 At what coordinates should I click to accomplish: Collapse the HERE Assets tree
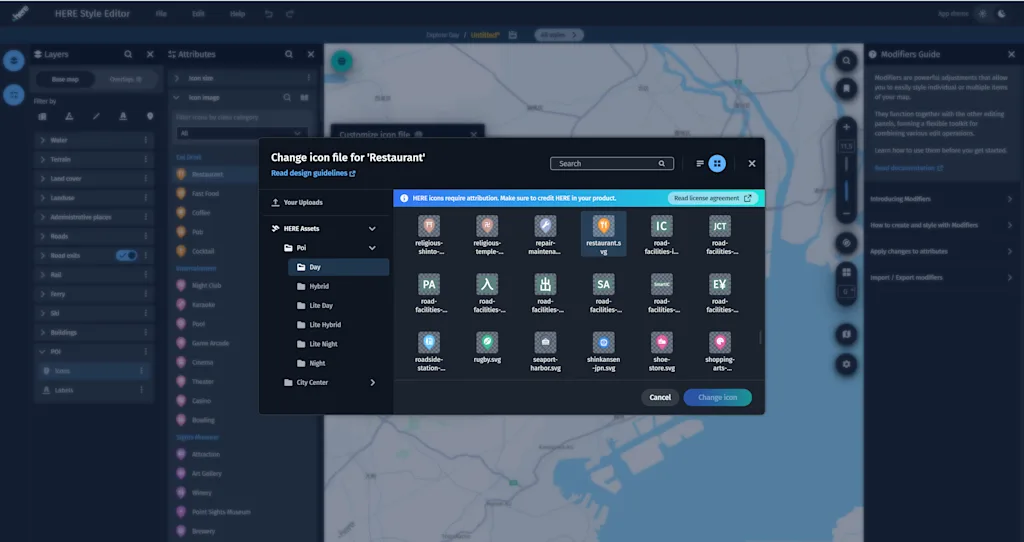click(372, 229)
